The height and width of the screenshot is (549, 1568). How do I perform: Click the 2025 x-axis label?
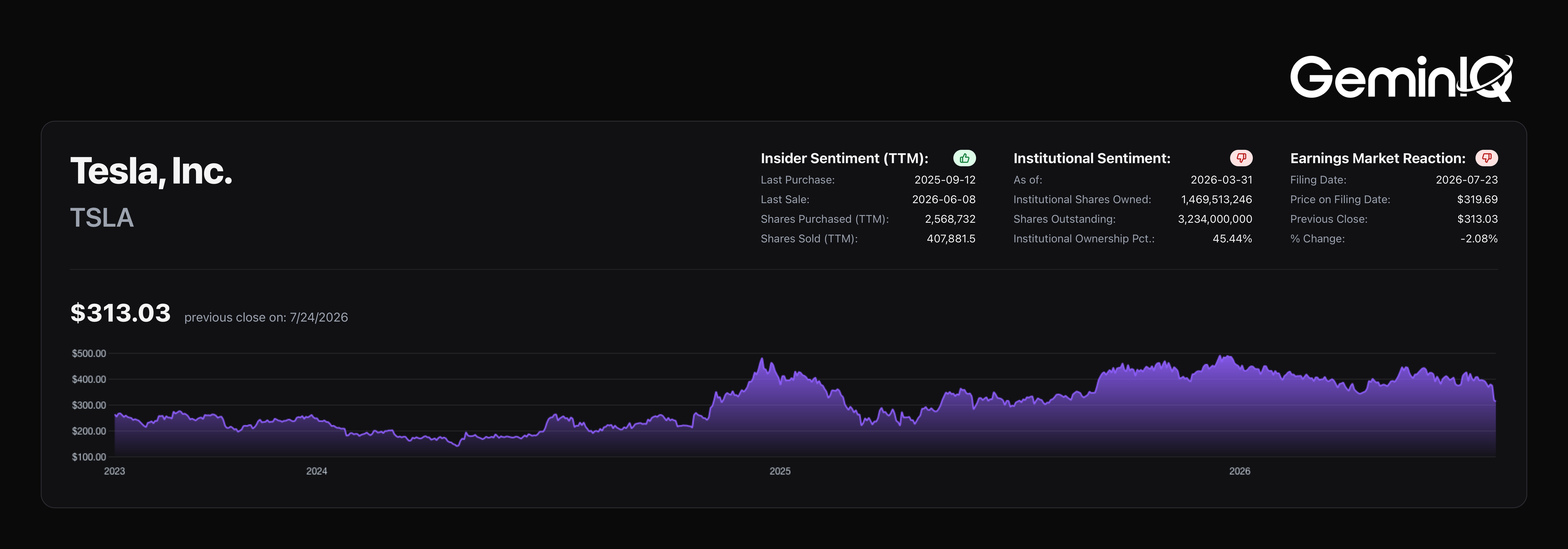tap(780, 471)
